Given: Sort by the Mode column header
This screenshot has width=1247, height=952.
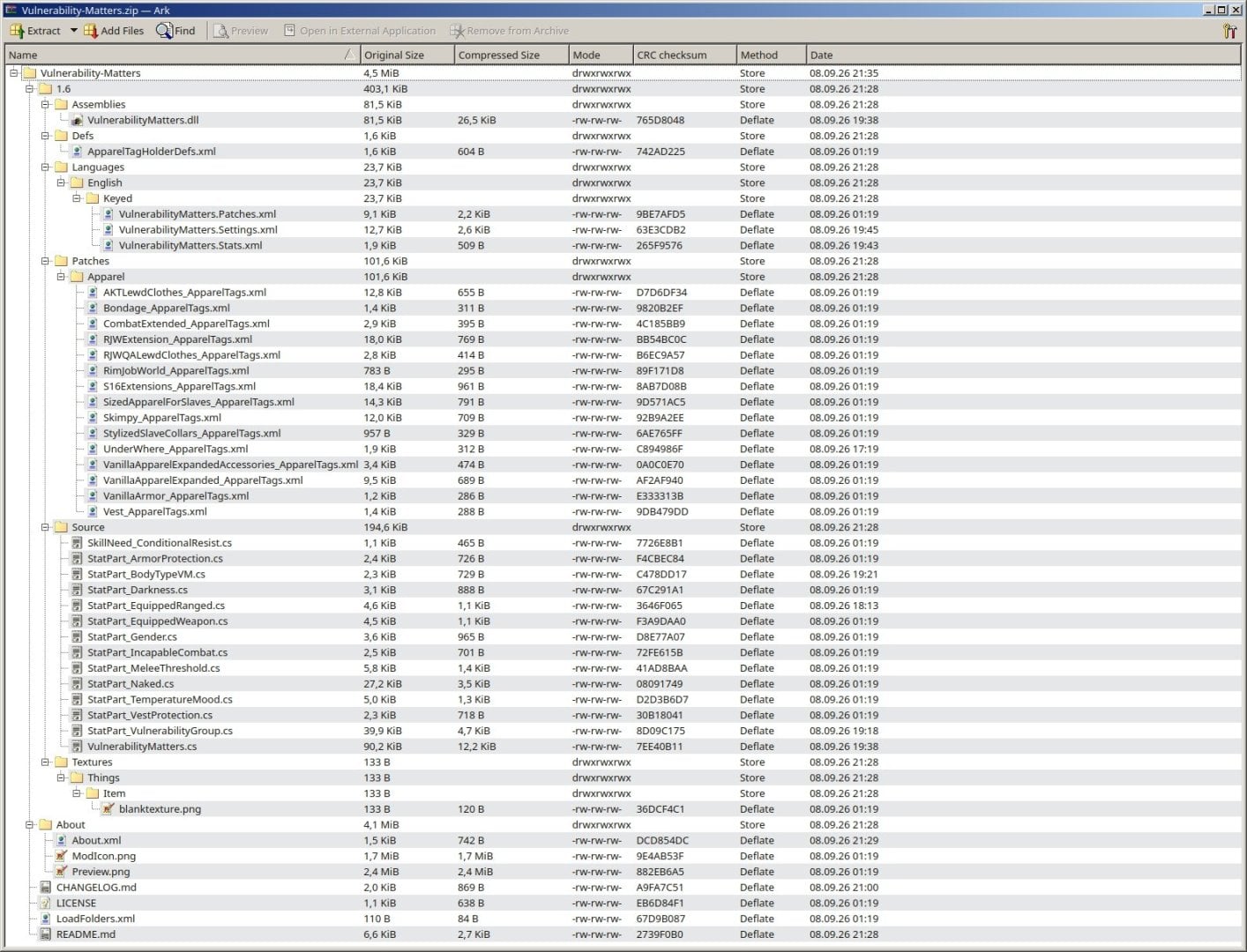Looking at the screenshot, I should (601, 55).
